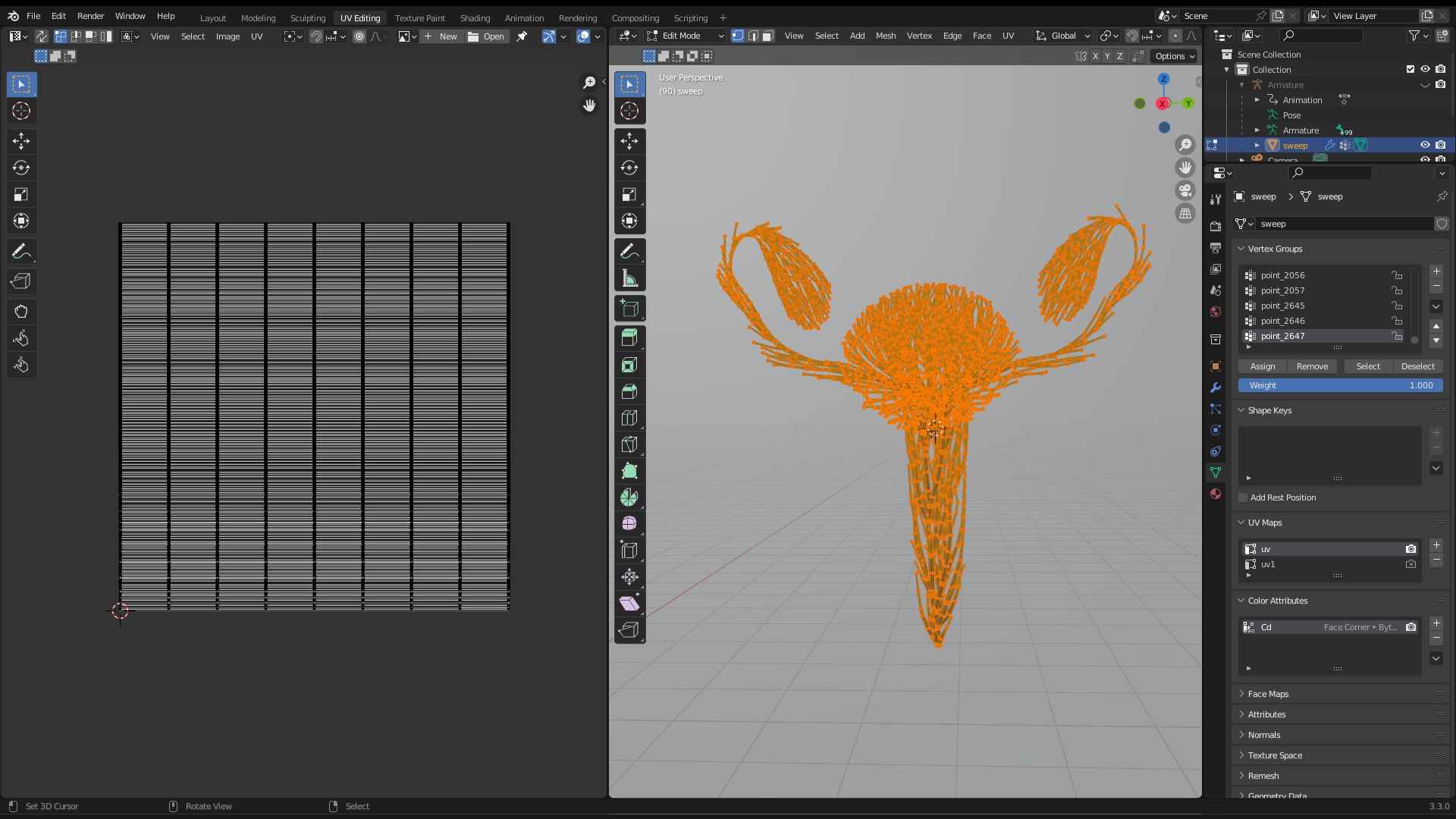Viewport: 1456px width, 819px height.
Task: Select the Rip Region tool in UV editor
Action: pos(21,281)
